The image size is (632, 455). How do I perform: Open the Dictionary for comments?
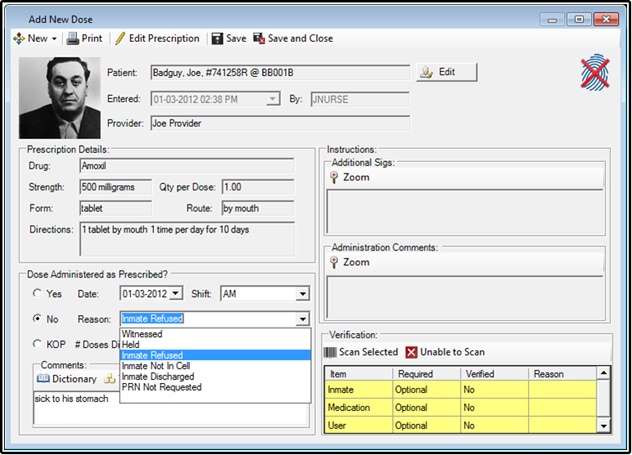click(x=44, y=379)
